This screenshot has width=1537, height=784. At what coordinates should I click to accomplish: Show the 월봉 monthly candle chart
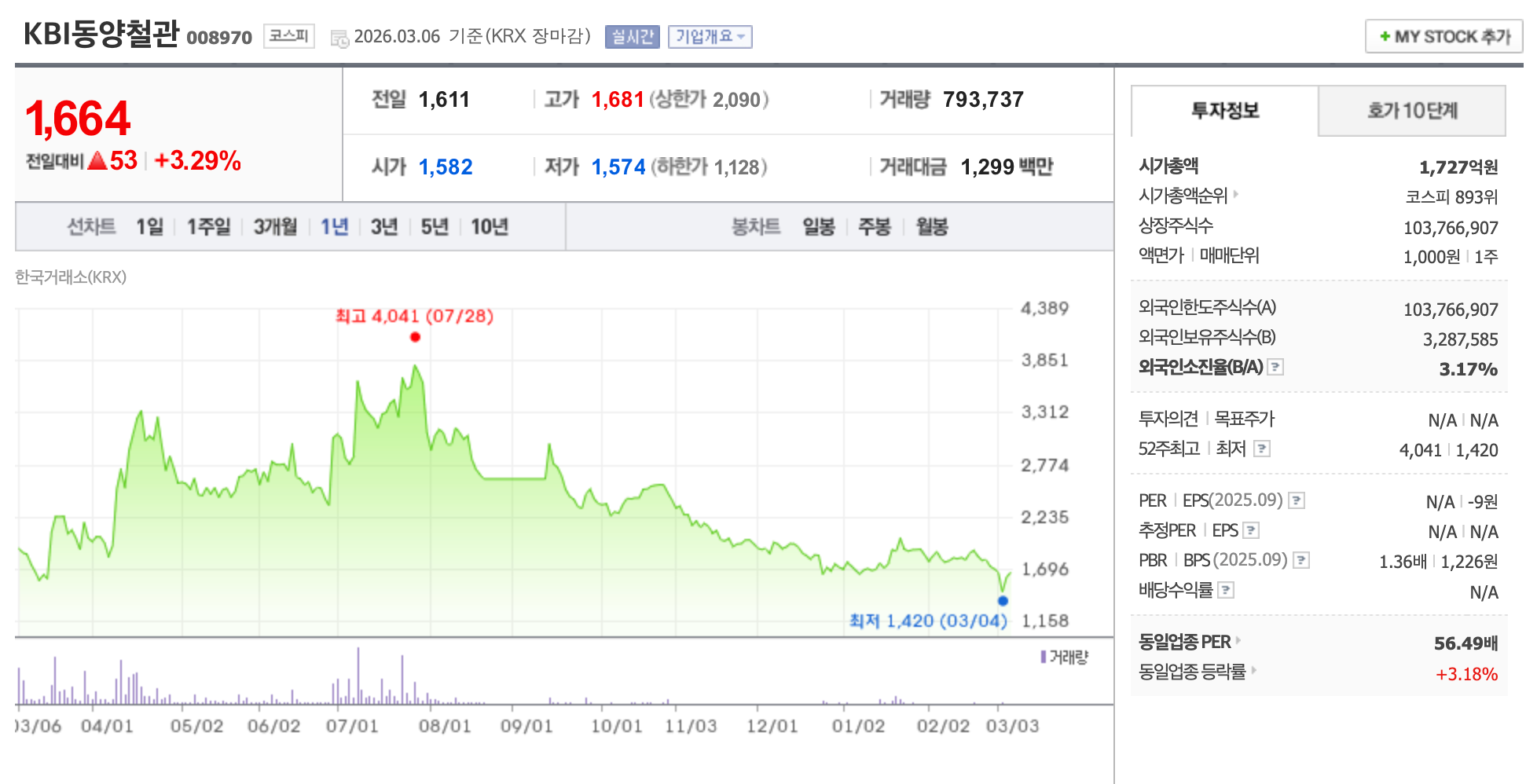click(x=932, y=227)
